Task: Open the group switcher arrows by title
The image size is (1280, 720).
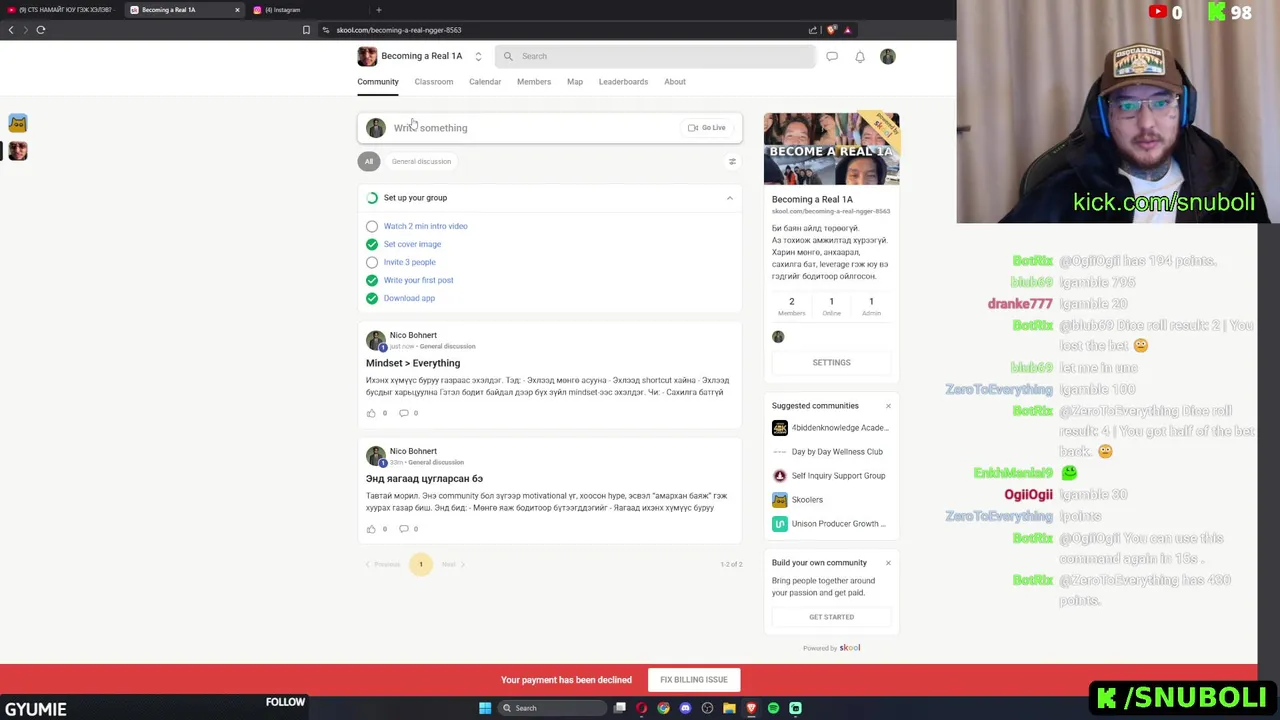Action: pos(478,56)
